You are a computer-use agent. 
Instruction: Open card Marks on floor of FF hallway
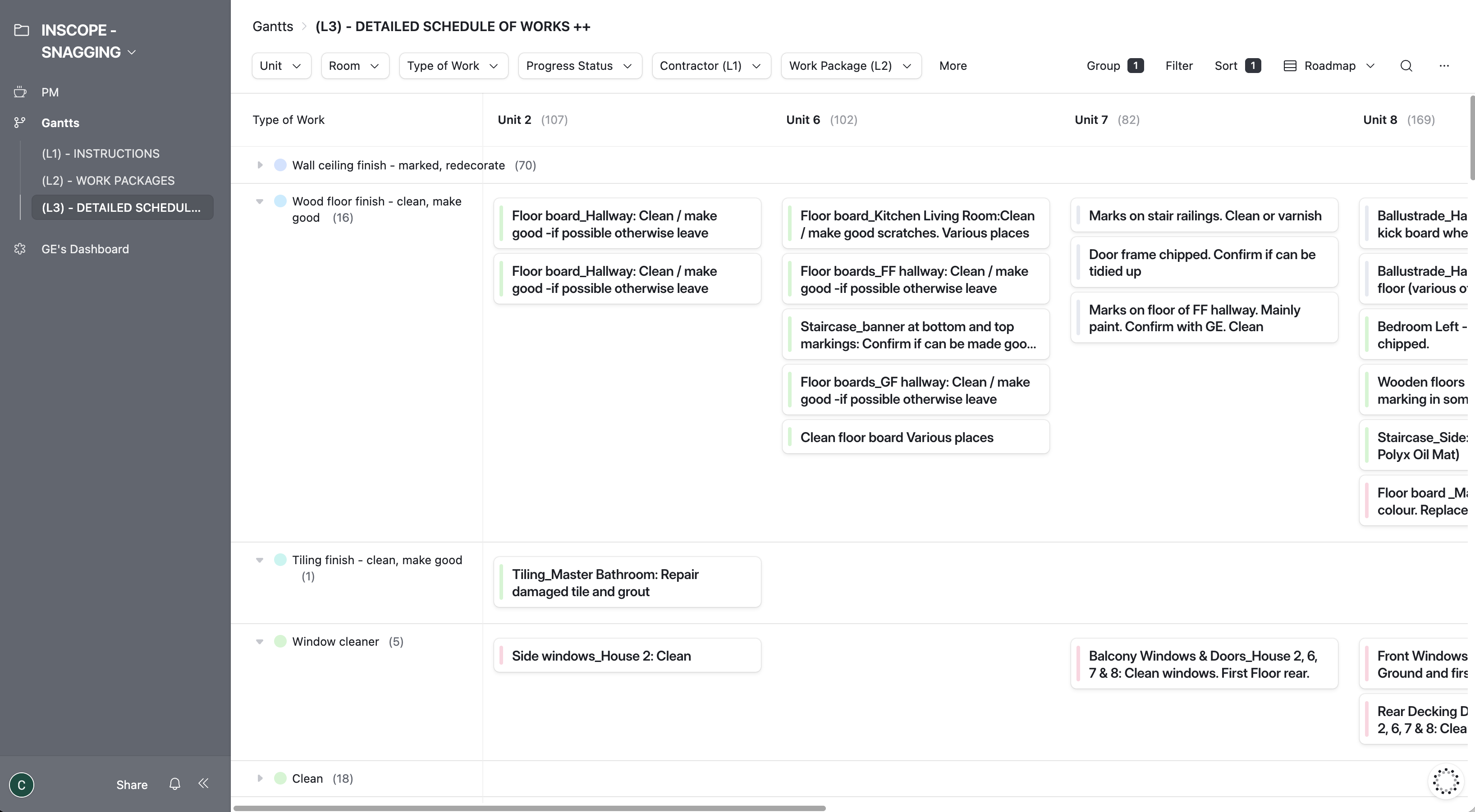click(1204, 318)
